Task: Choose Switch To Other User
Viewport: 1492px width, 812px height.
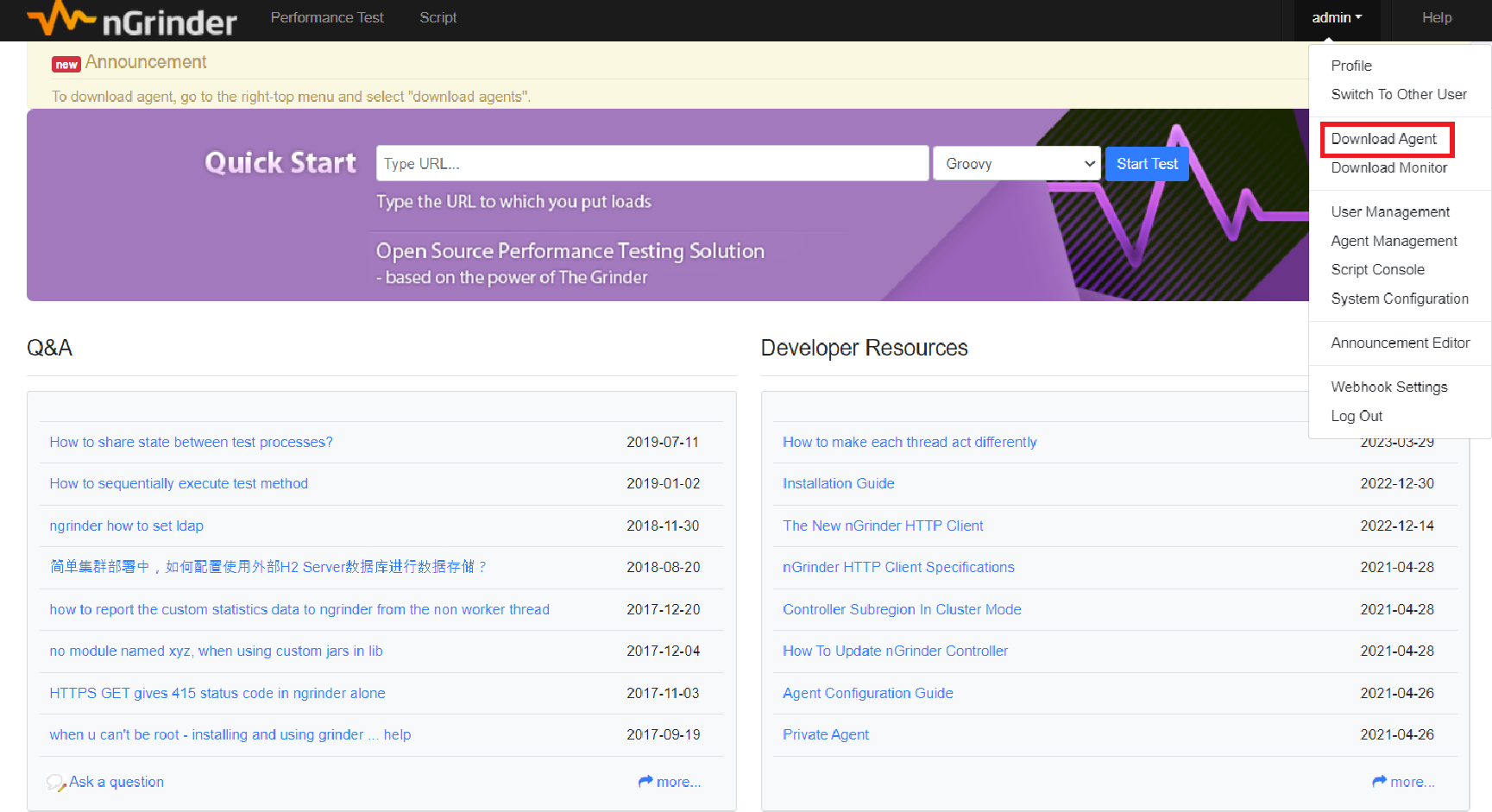Action: (1398, 94)
